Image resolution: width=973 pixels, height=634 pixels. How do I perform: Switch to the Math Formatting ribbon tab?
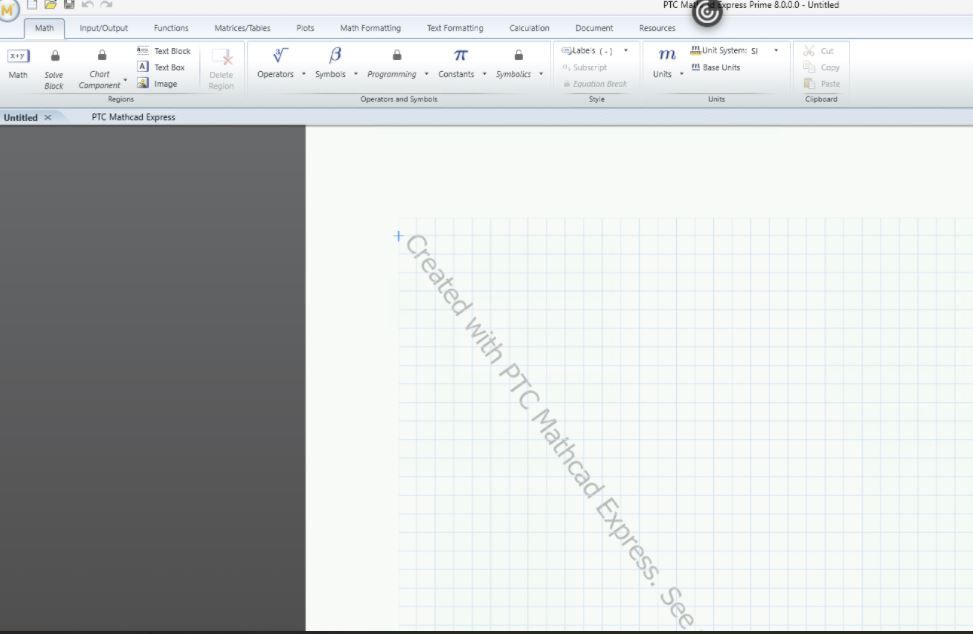[x=370, y=28]
